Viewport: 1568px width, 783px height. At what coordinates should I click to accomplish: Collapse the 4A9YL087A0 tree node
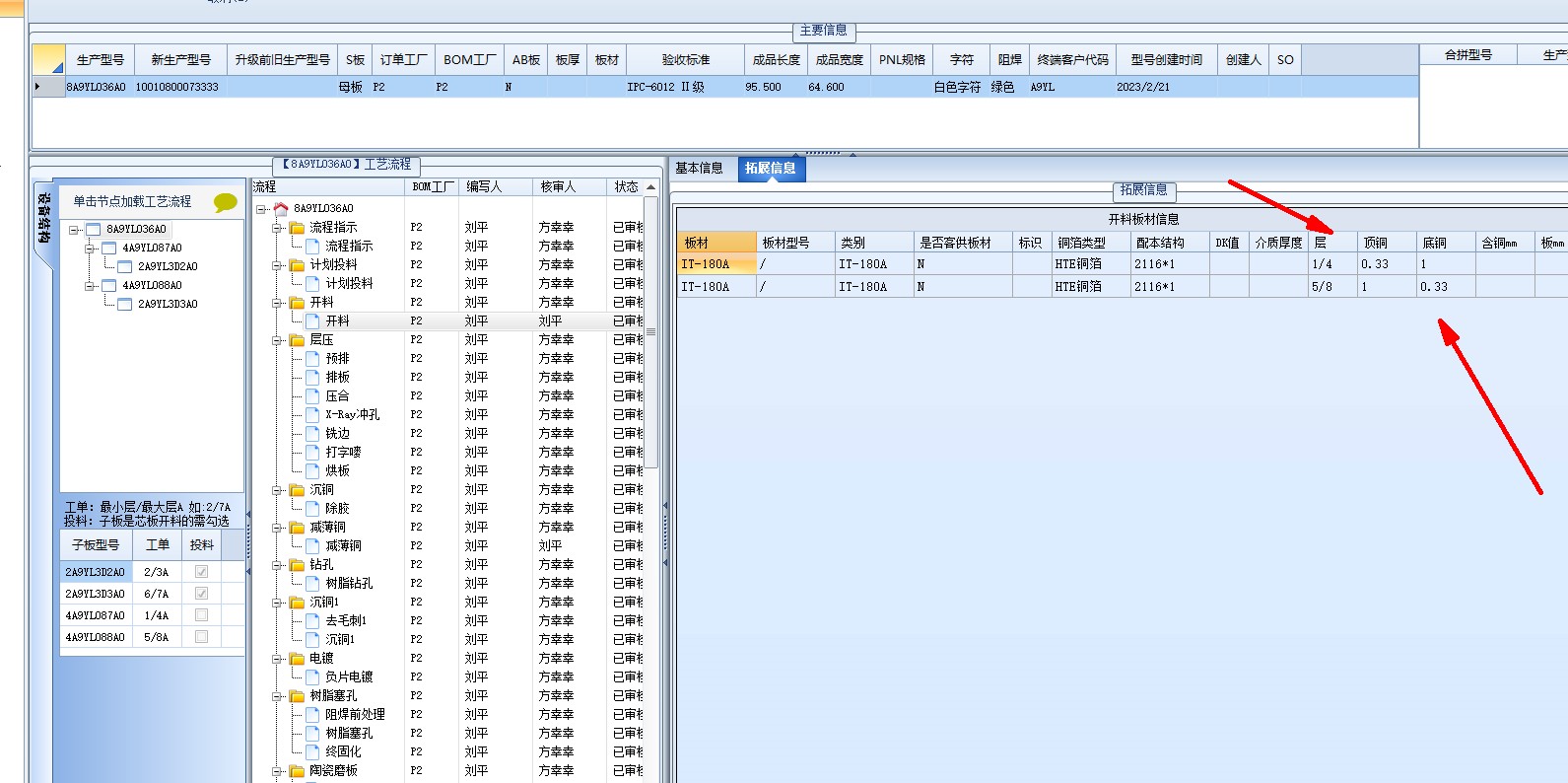(x=90, y=249)
